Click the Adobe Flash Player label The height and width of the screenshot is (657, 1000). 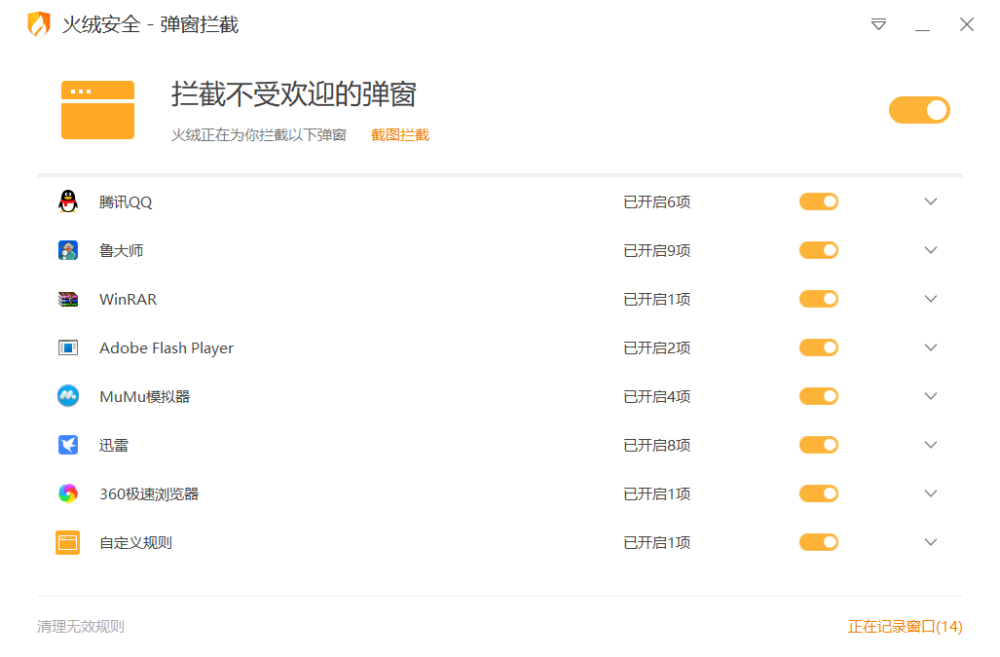[x=166, y=348]
